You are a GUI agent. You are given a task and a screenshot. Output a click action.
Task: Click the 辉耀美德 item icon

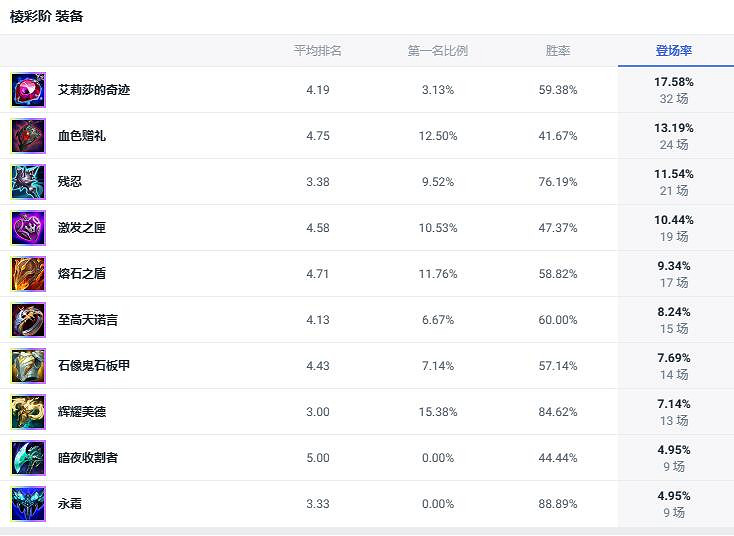pos(28,412)
